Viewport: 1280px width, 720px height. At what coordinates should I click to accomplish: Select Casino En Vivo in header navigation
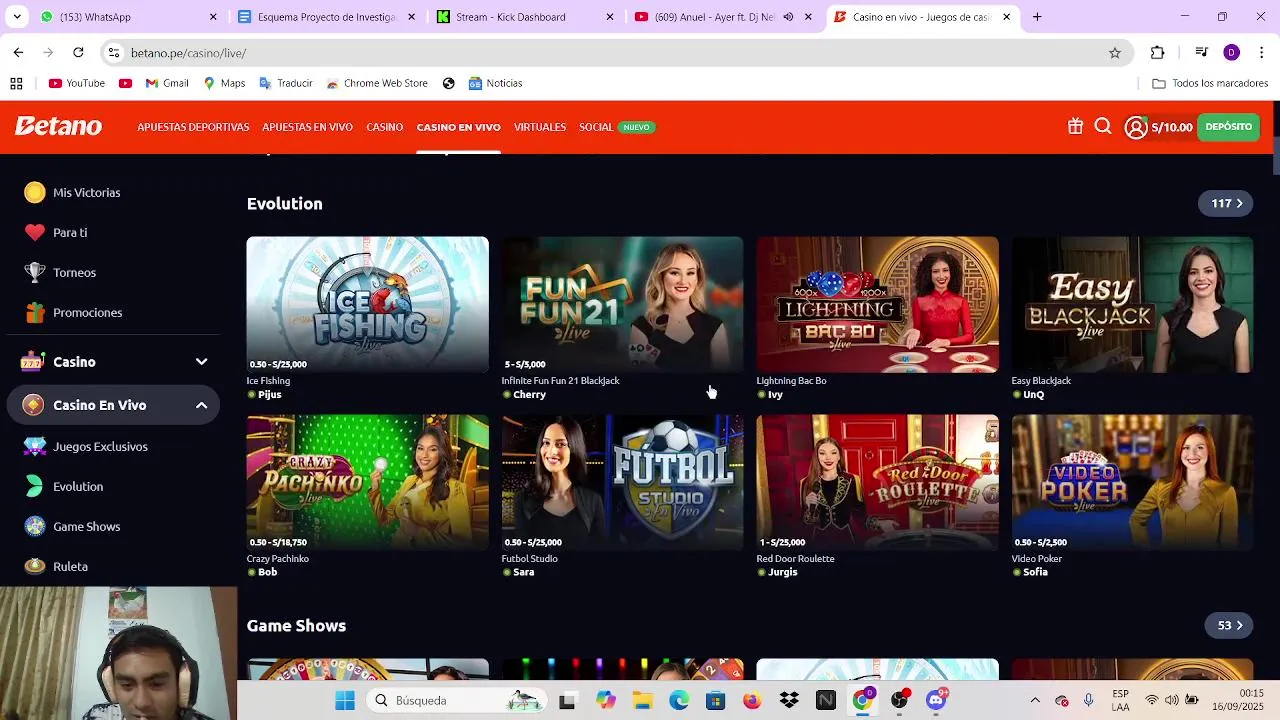click(458, 127)
